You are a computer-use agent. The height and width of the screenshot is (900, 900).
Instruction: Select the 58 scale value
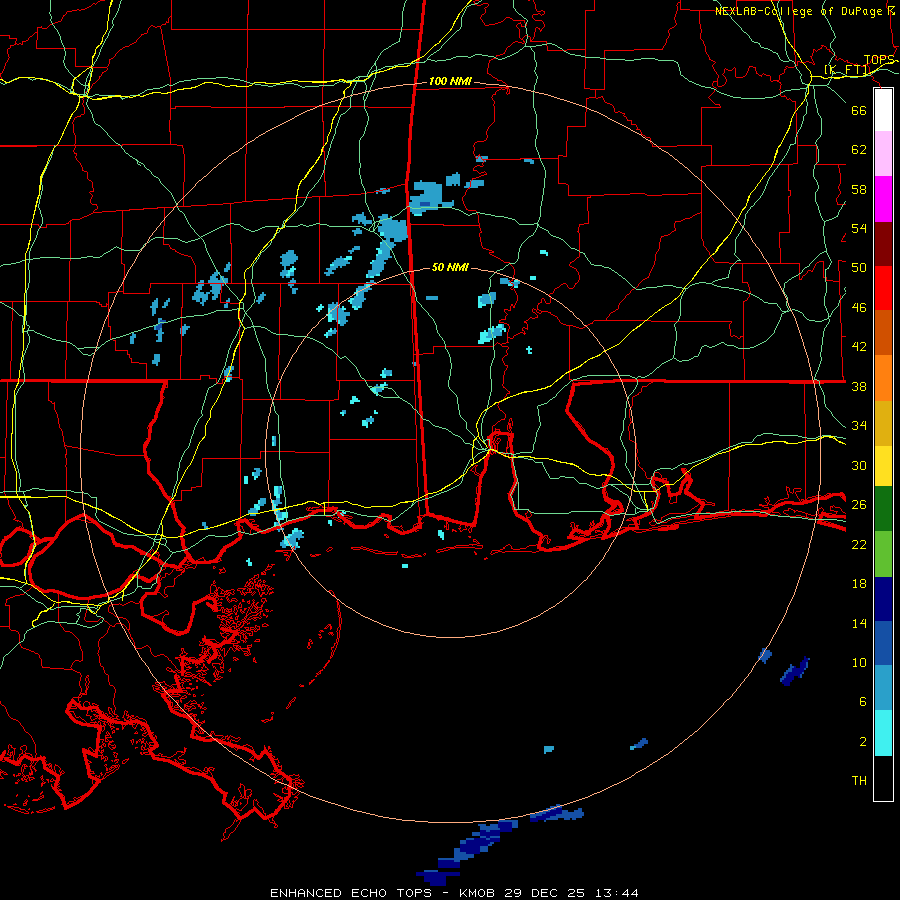859,189
